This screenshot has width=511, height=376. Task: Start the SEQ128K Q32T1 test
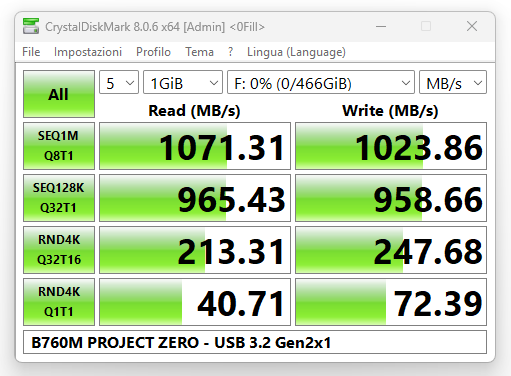pos(59,198)
